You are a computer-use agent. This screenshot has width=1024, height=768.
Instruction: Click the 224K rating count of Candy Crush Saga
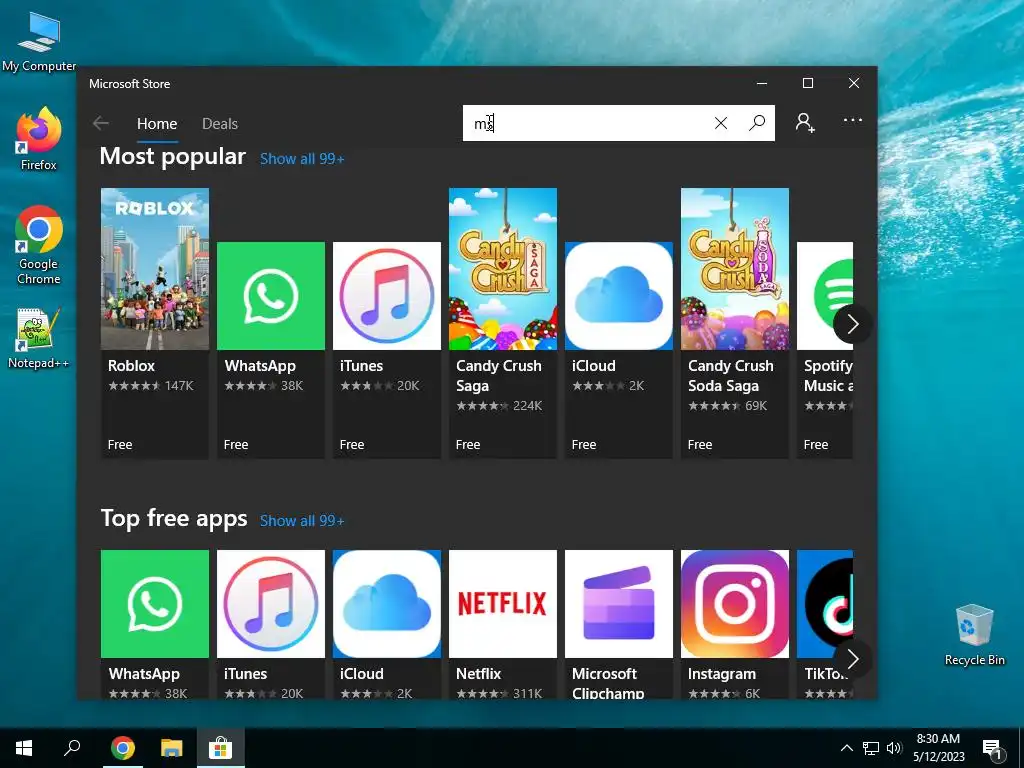[528, 406]
